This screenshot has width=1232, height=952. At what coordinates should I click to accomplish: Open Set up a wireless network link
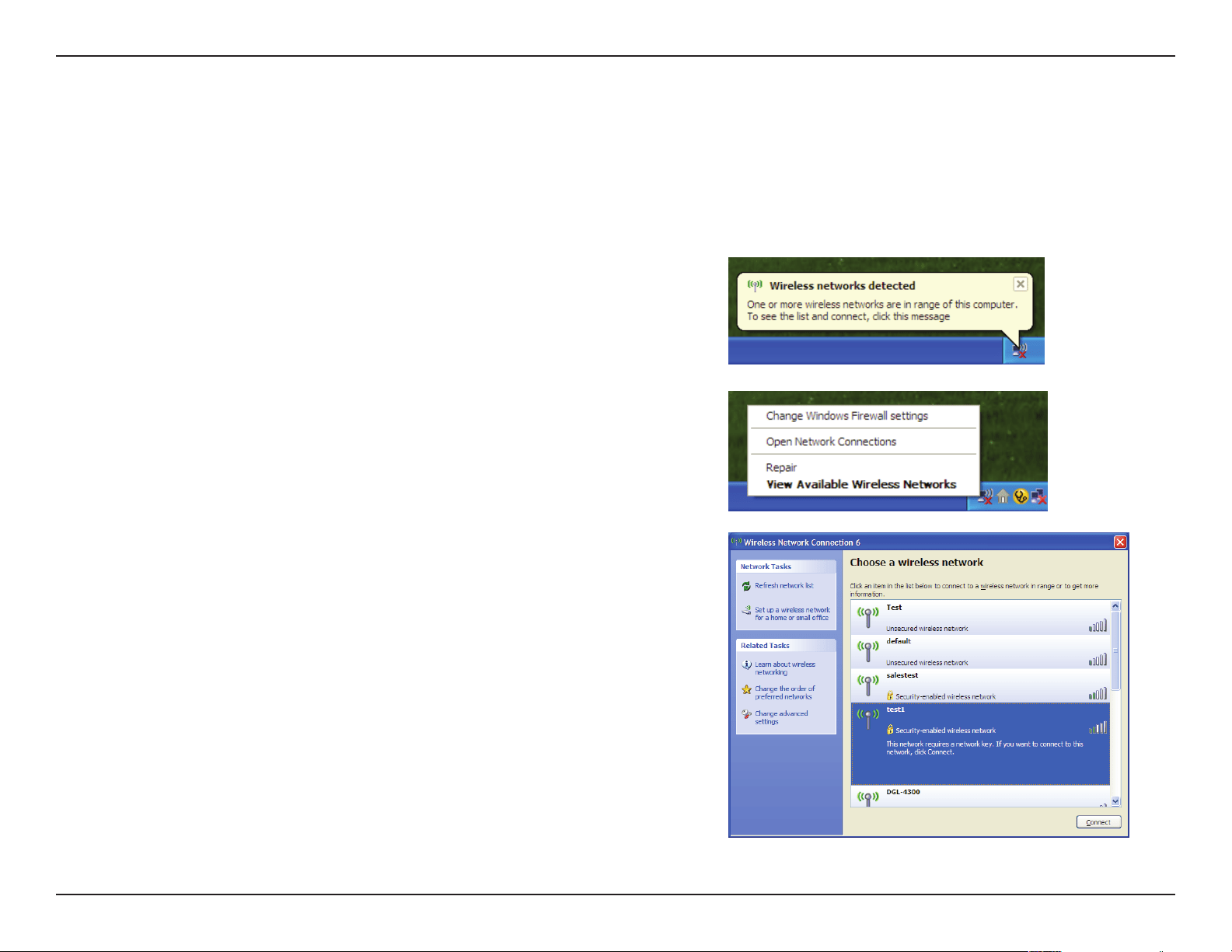pos(792,614)
